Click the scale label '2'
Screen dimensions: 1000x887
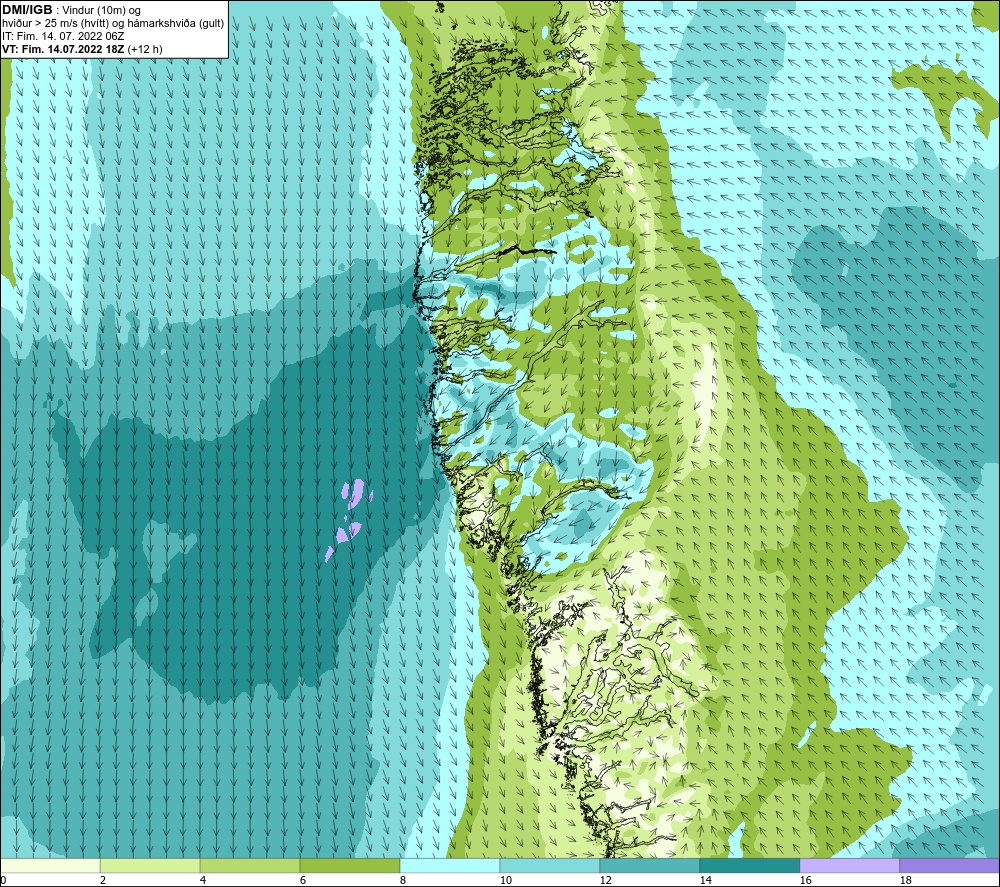[x=103, y=880]
